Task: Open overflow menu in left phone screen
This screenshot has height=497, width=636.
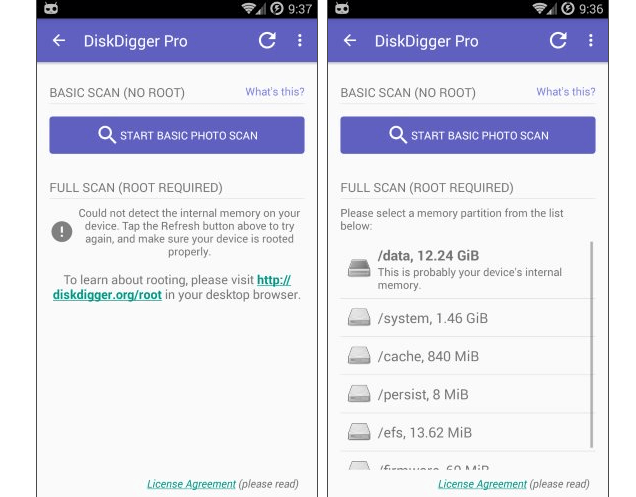Action: point(300,40)
